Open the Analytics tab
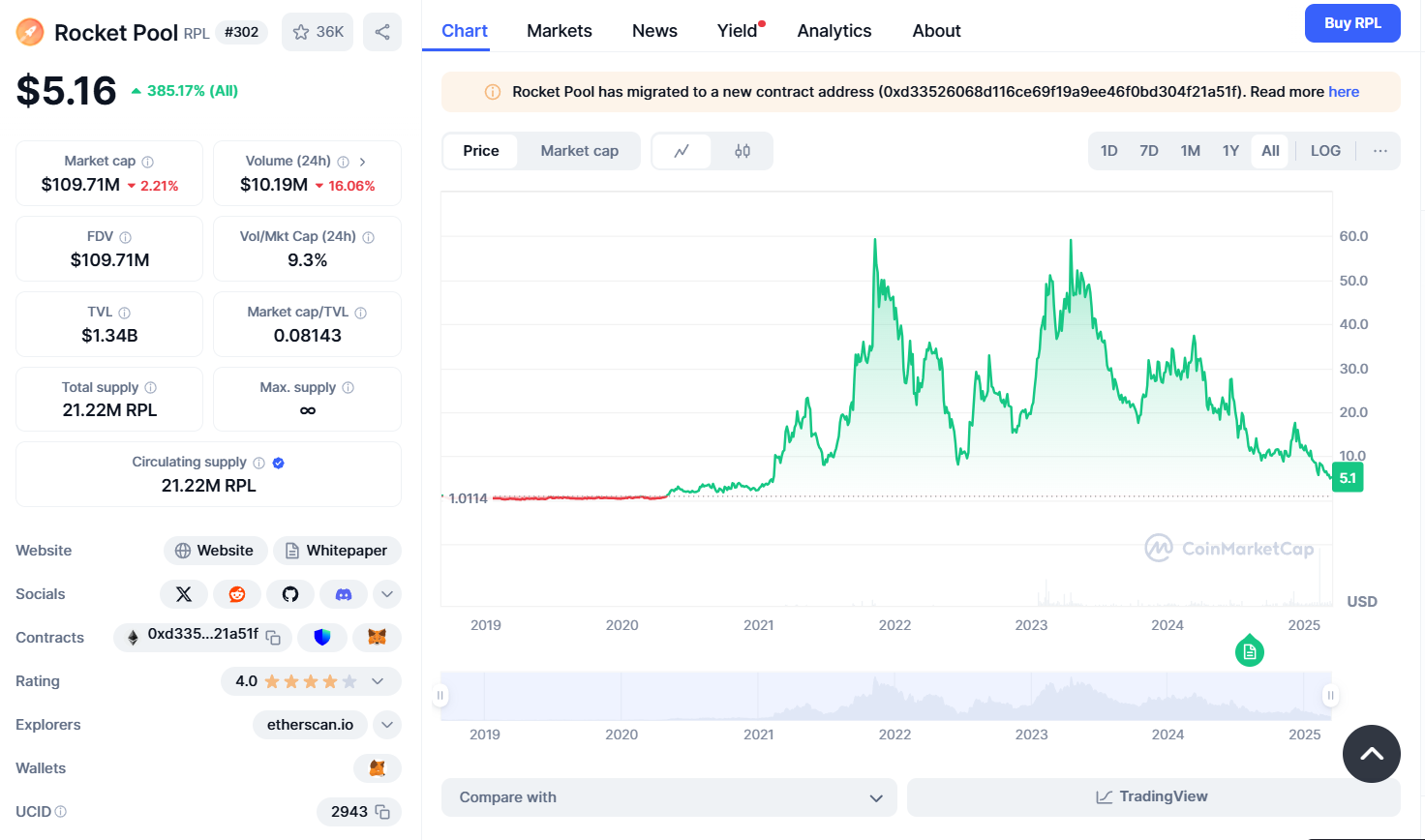1425x840 pixels. click(834, 31)
